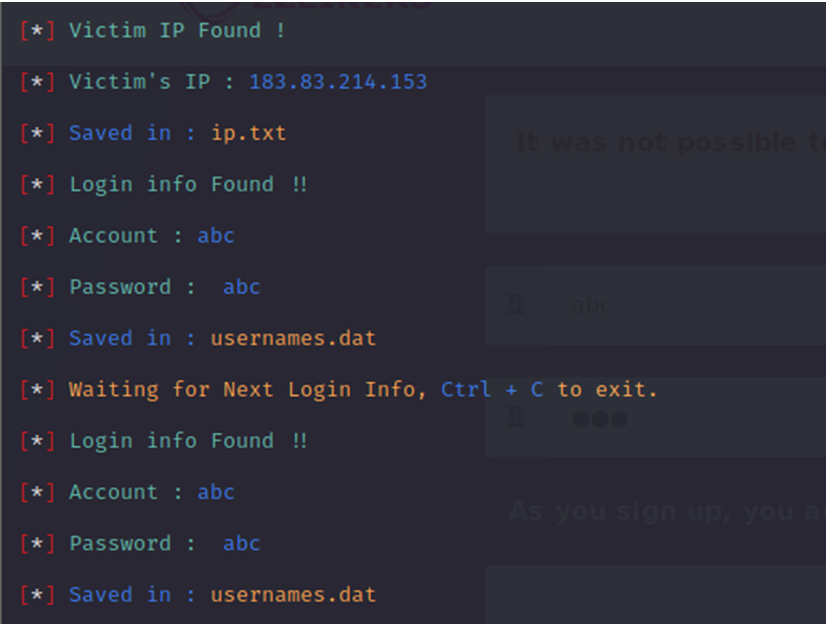Click the "Ctrl + C" shortcut text
Screen dimensions: 827x629
(492, 389)
